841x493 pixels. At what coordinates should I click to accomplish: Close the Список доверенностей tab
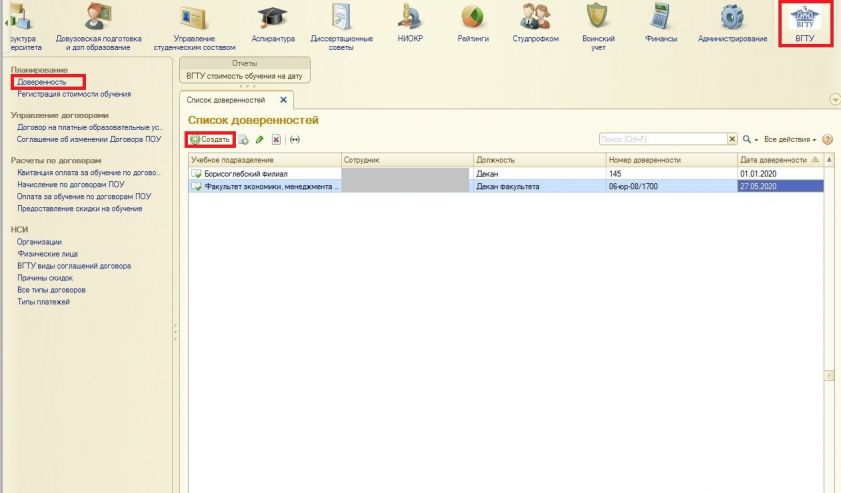coord(283,100)
